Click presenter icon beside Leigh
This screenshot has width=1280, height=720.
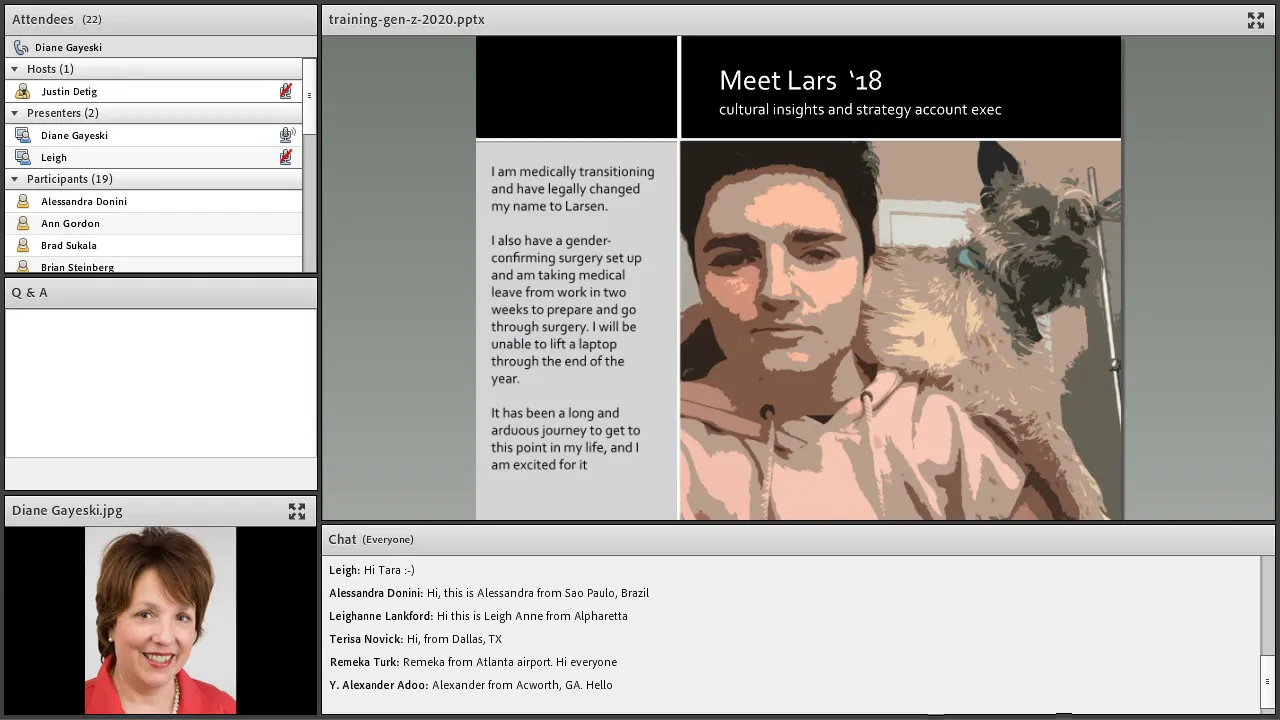[x=23, y=157]
